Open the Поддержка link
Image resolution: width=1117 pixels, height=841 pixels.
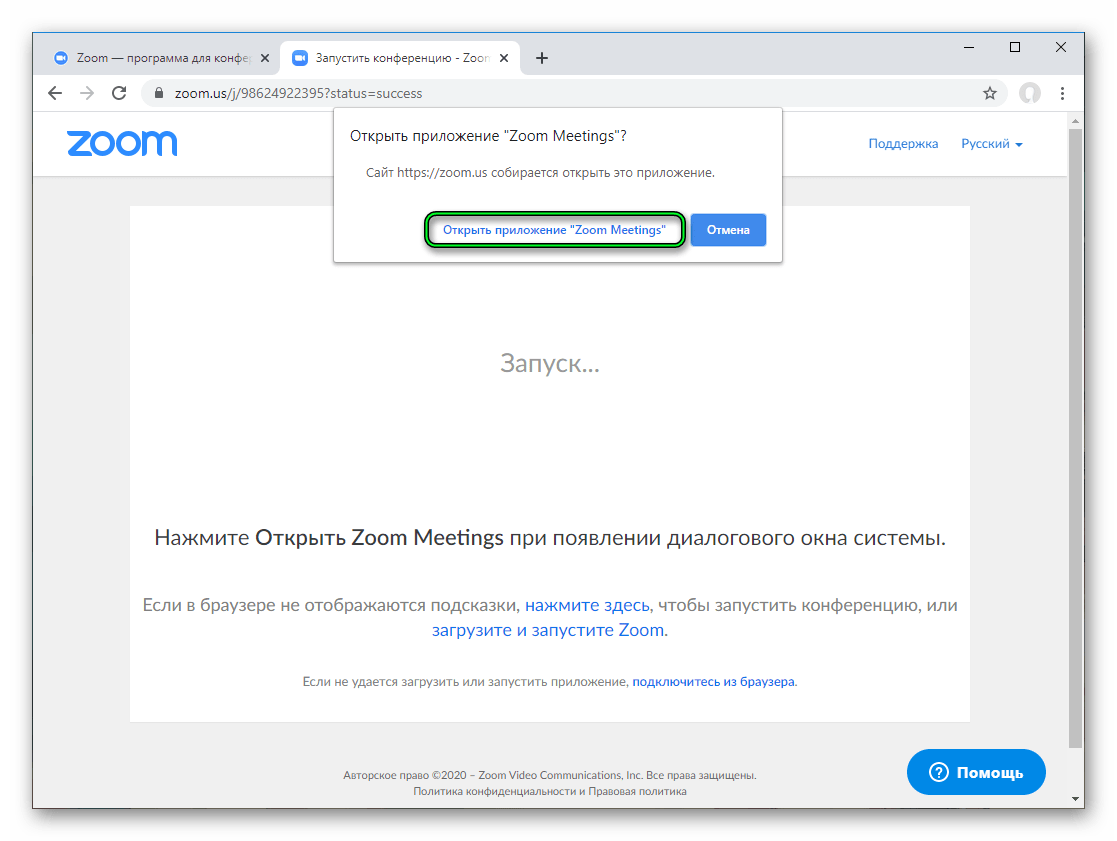tap(903, 144)
